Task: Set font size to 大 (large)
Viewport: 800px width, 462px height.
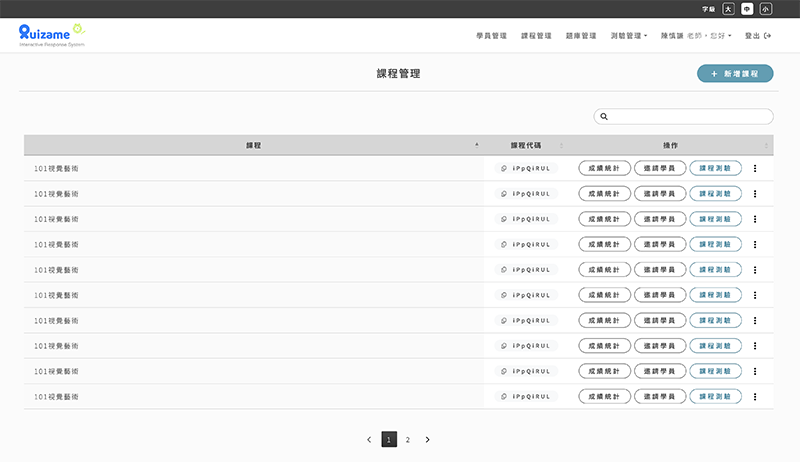Action: click(729, 8)
